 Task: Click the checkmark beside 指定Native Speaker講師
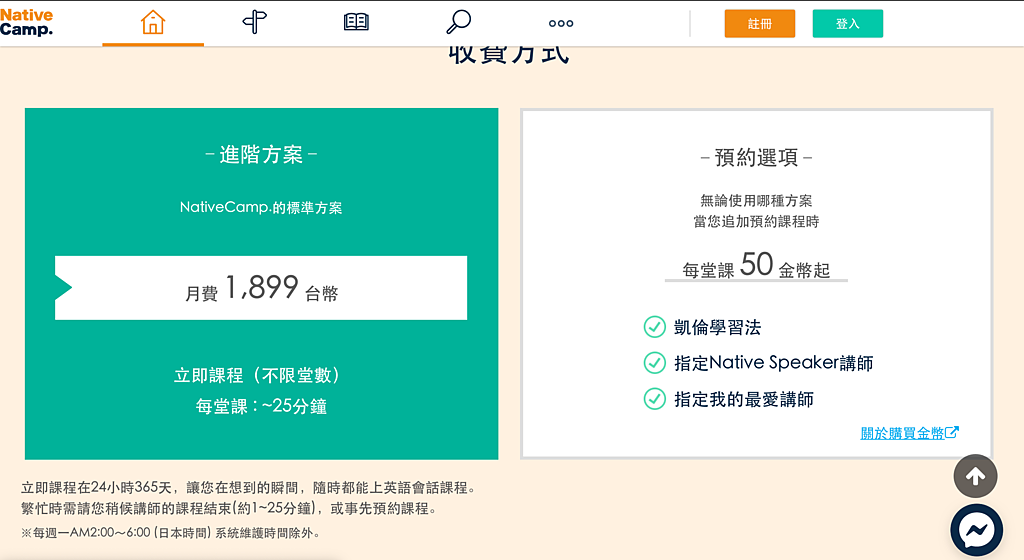(x=654, y=362)
